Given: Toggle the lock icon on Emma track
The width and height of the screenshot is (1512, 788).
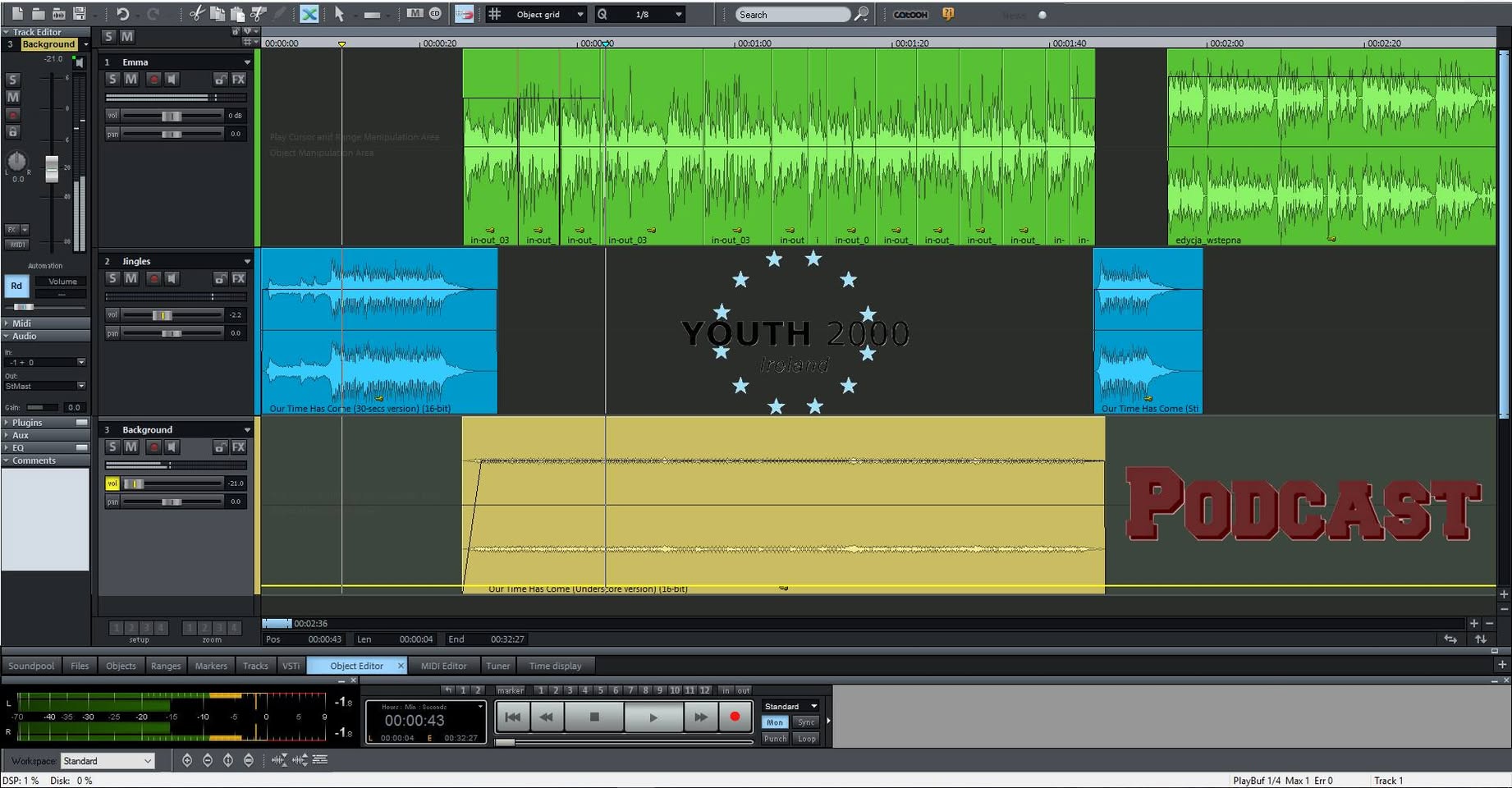Looking at the screenshot, I should click(220, 79).
